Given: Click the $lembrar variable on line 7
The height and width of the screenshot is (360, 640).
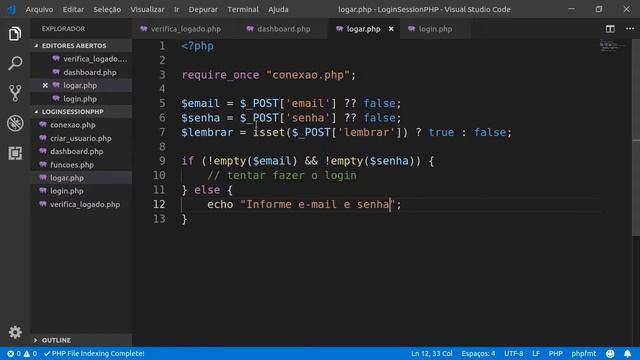Looking at the screenshot, I should (207, 132).
